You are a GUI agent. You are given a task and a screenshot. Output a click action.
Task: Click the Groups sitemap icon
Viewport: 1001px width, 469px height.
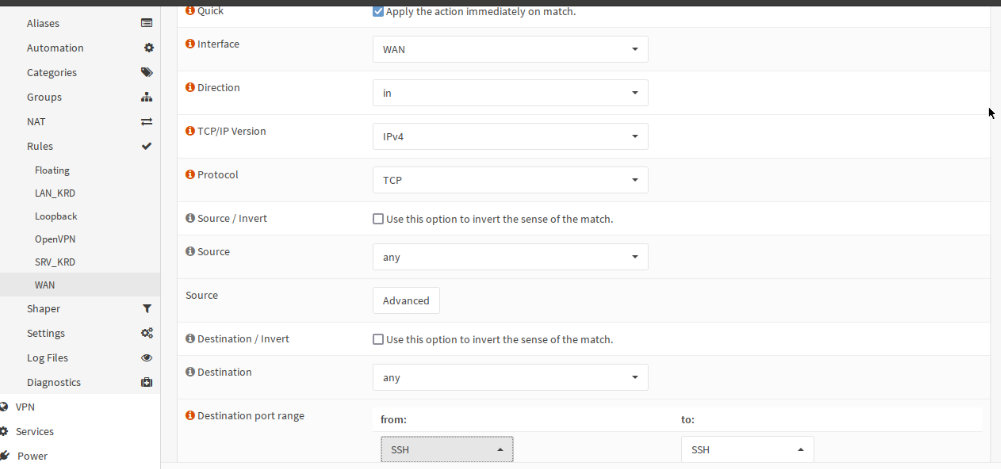[x=147, y=97]
